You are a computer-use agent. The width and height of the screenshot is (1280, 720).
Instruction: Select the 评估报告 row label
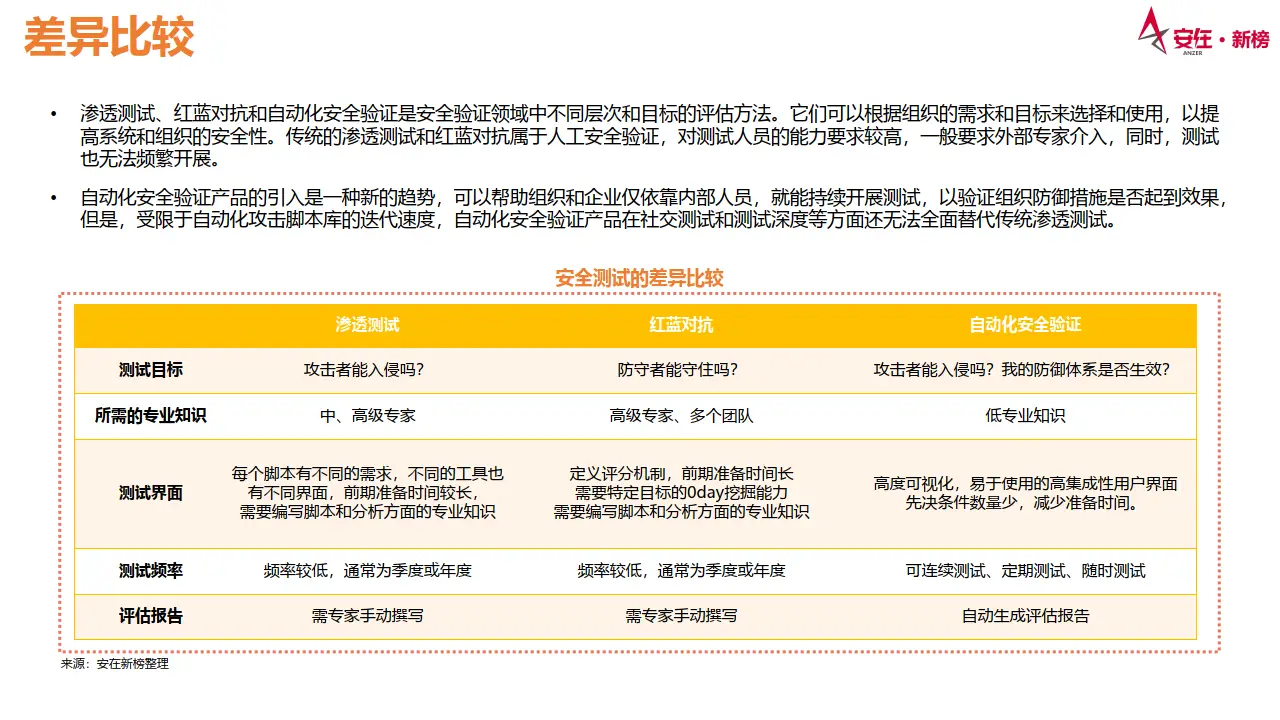click(151, 616)
